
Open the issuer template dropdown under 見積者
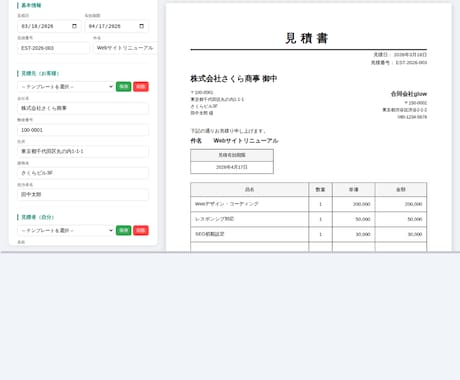(66, 230)
